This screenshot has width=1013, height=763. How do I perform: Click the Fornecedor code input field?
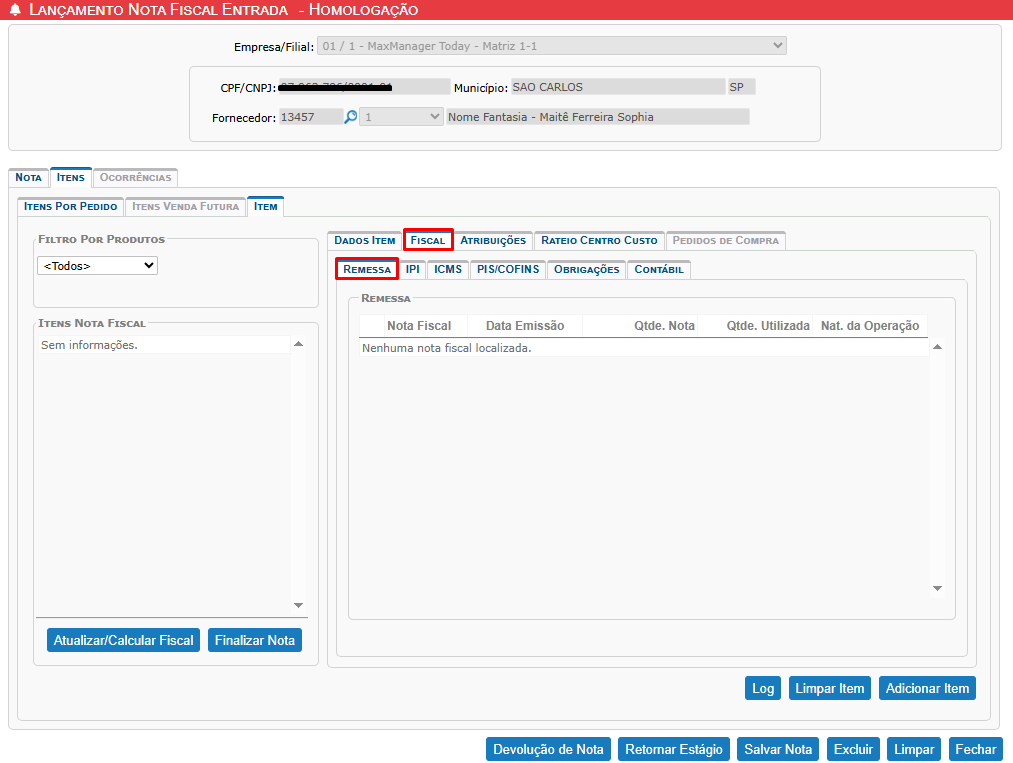click(310, 117)
